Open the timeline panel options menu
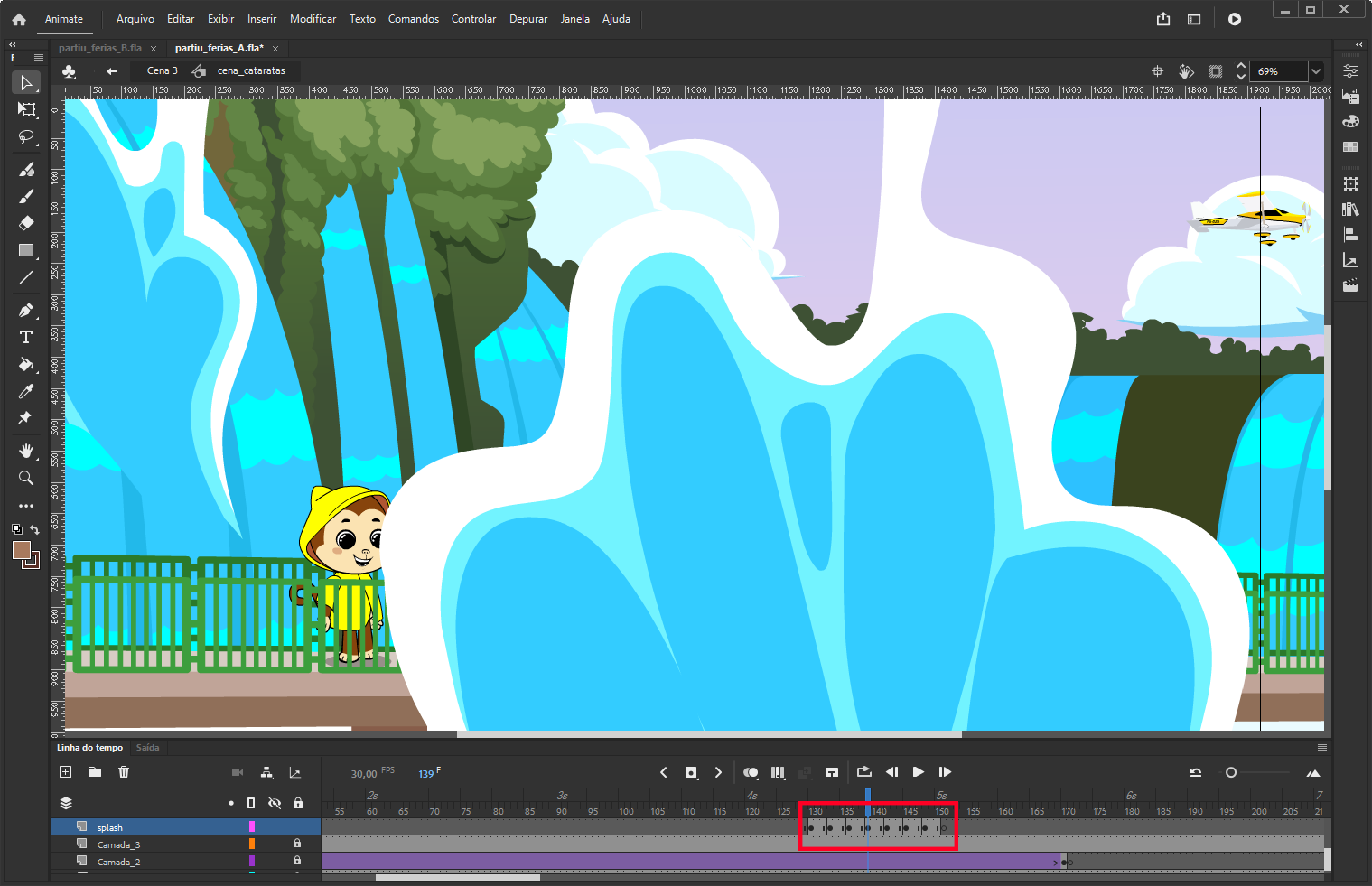 click(1322, 748)
